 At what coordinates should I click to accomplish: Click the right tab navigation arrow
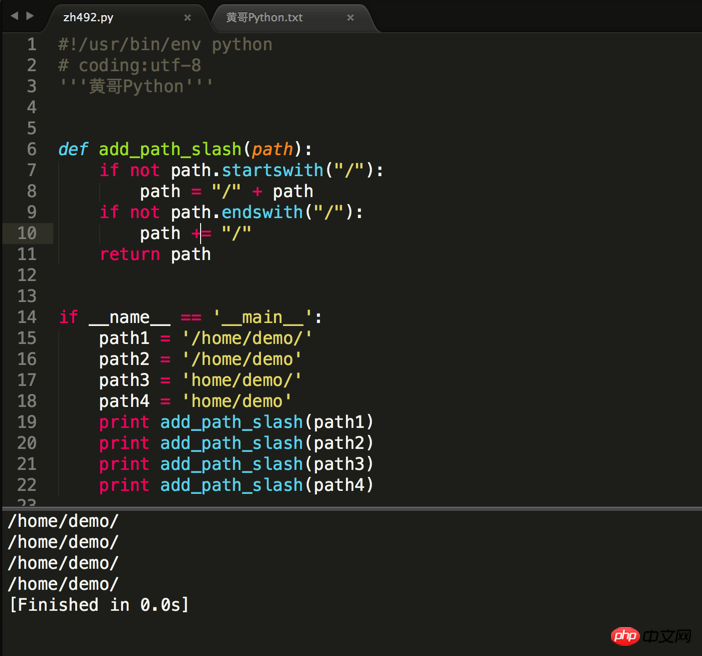[30, 17]
